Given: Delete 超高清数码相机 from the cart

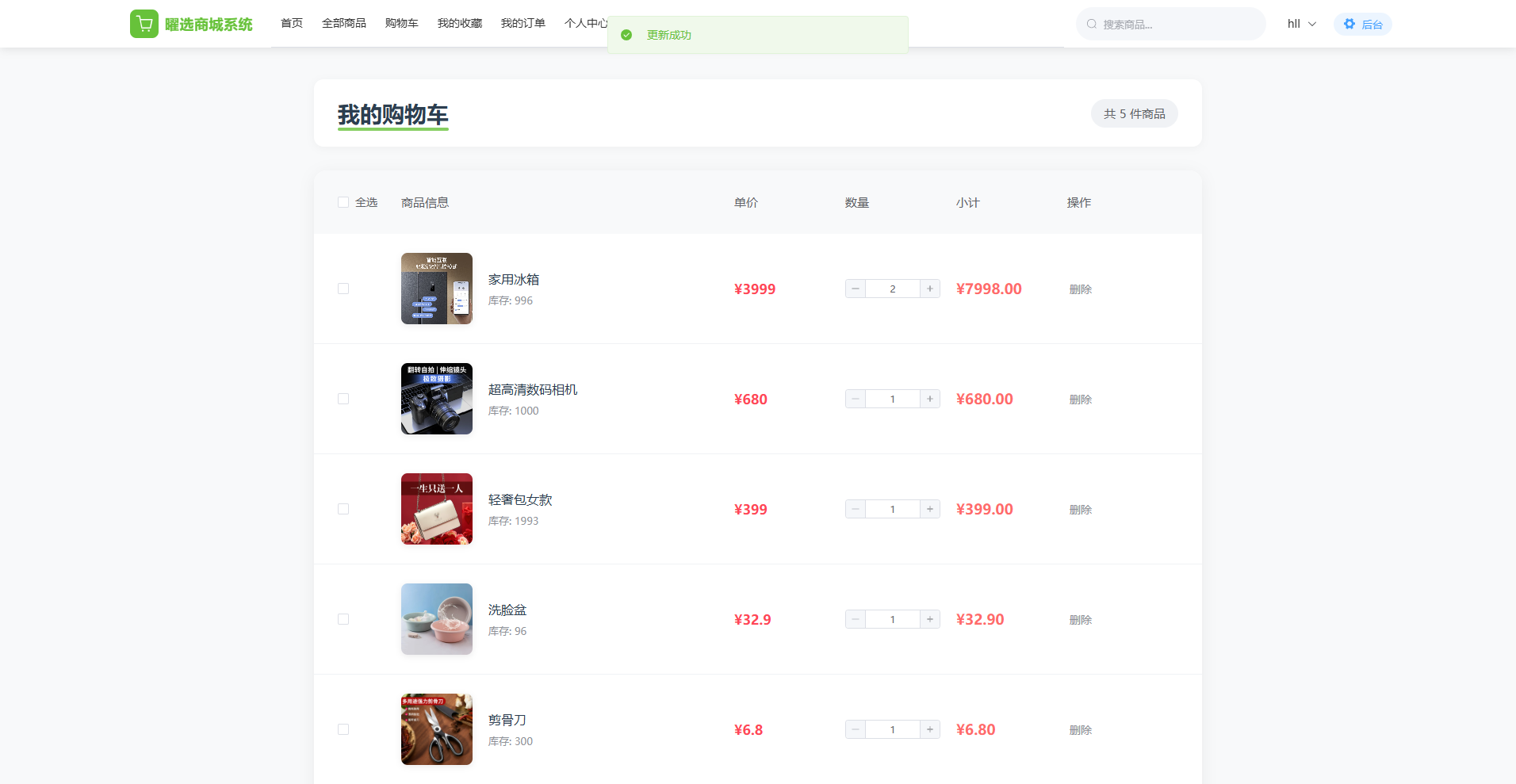Looking at the screenshot, I should [x=1080, y=400].
